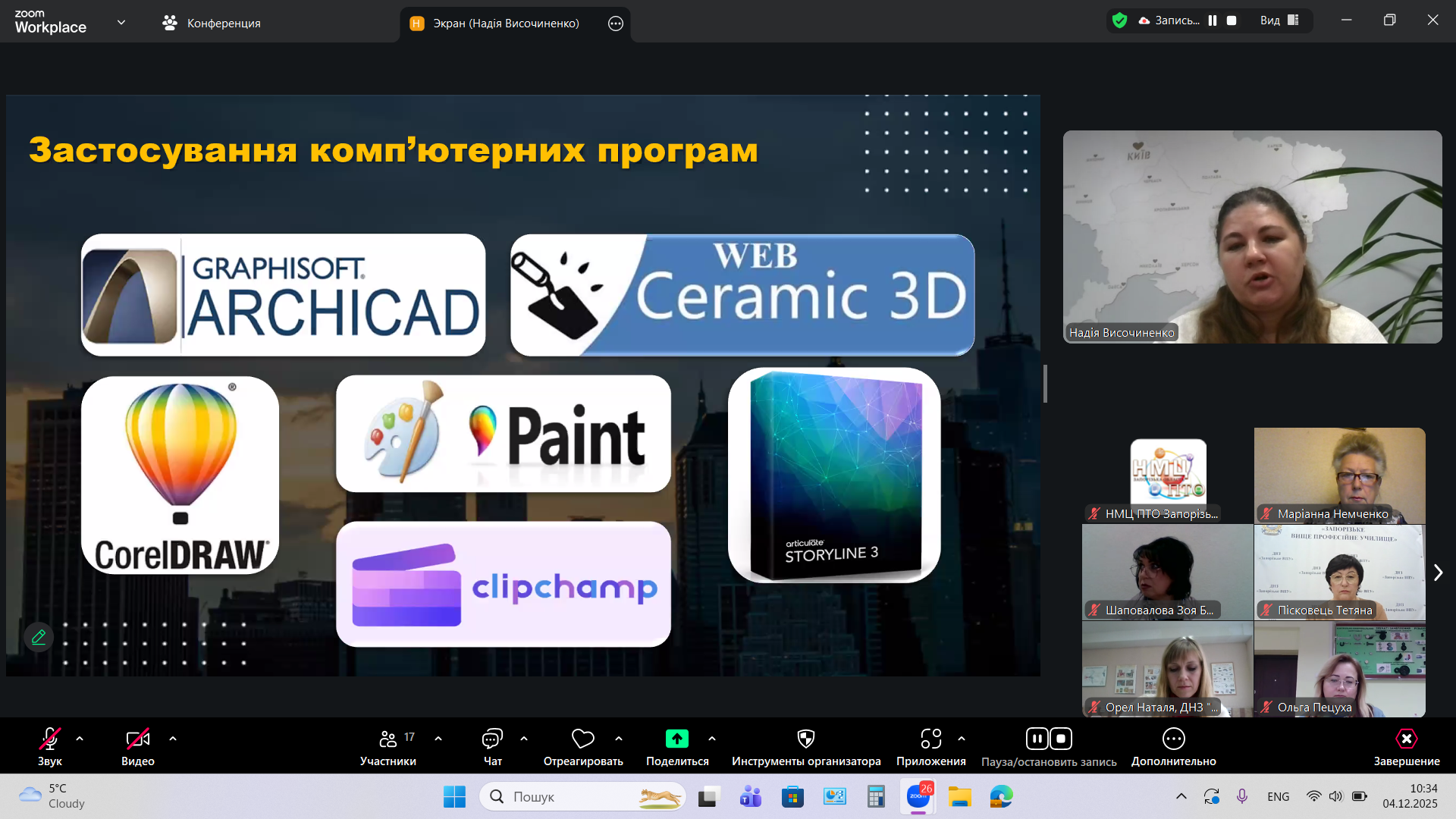Viewport: 1456px width, 819px height.
Task: Select Шаповалова Зоя Б... video tile
Action: pos(1168,573)
